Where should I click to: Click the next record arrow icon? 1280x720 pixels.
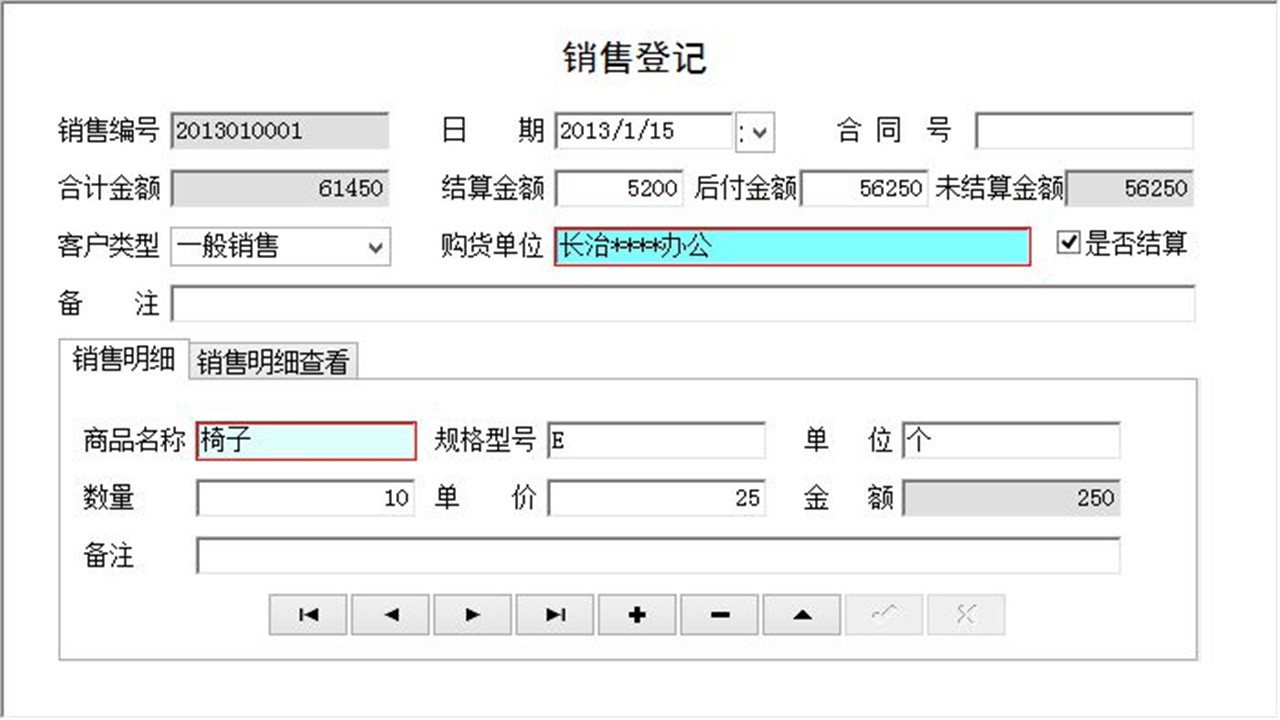(472, 615)
